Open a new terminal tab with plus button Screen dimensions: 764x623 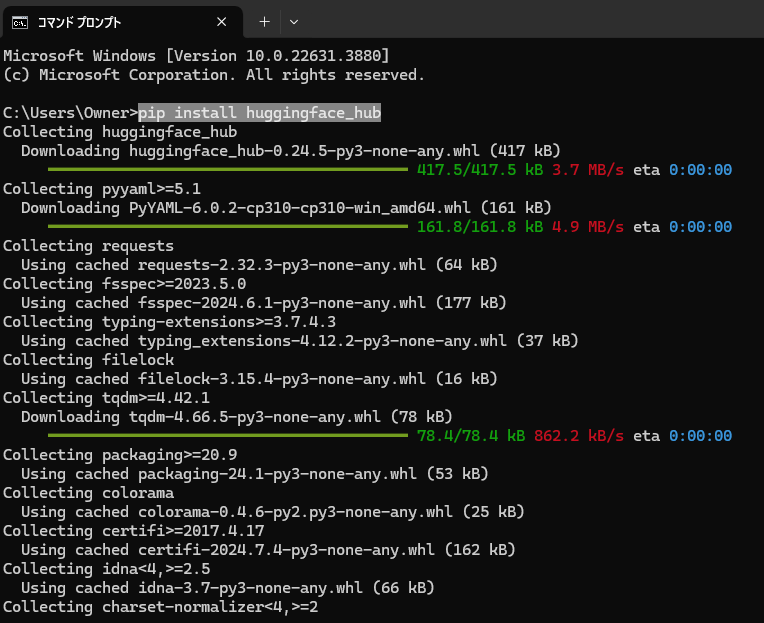click(264, 22)
